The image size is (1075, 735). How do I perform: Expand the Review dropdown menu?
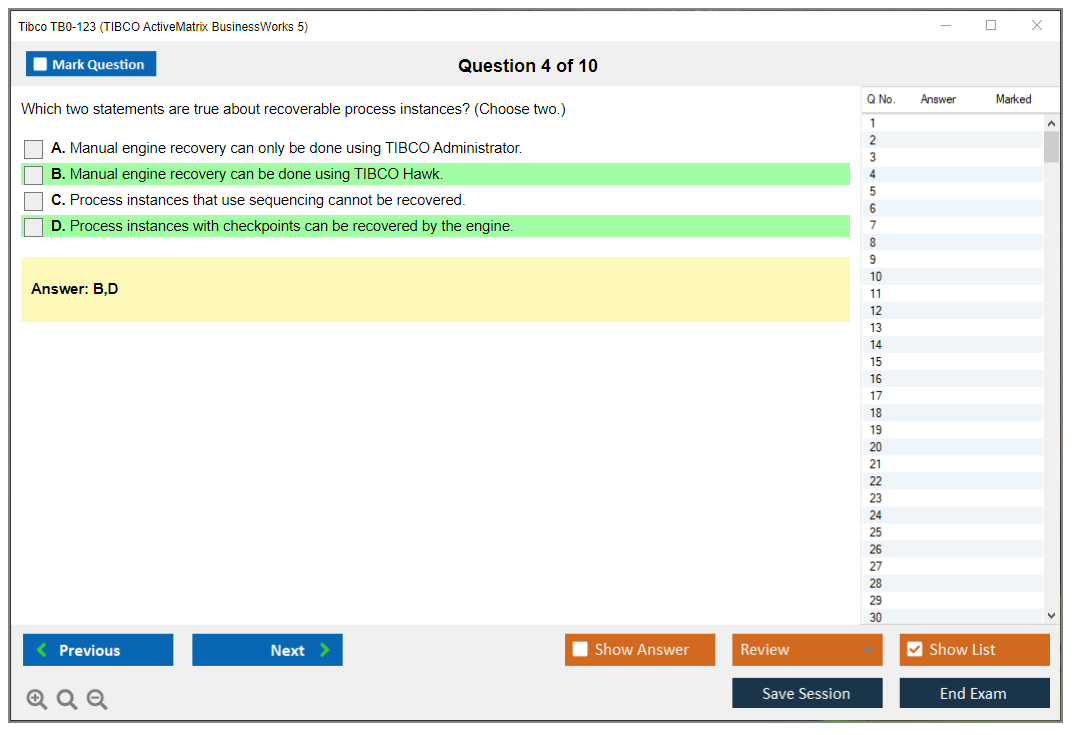pos(866,650)
